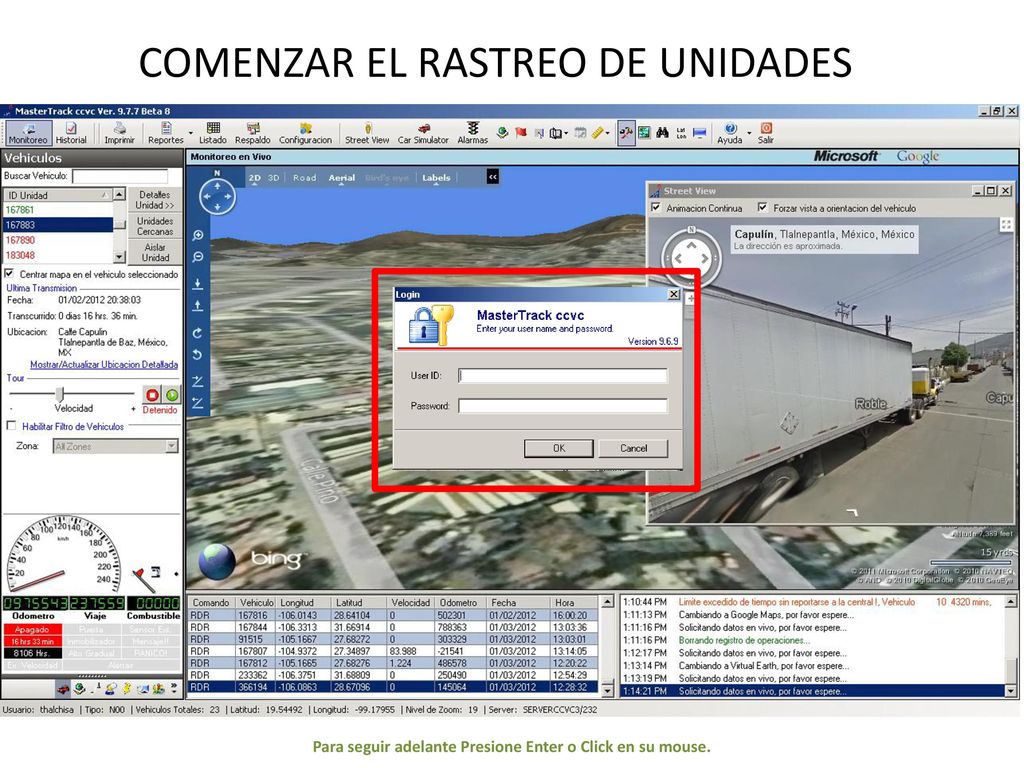Click the map rotate clockwise icon
This screenshot has height=768, width=1024.
click(x=198, y=333)
